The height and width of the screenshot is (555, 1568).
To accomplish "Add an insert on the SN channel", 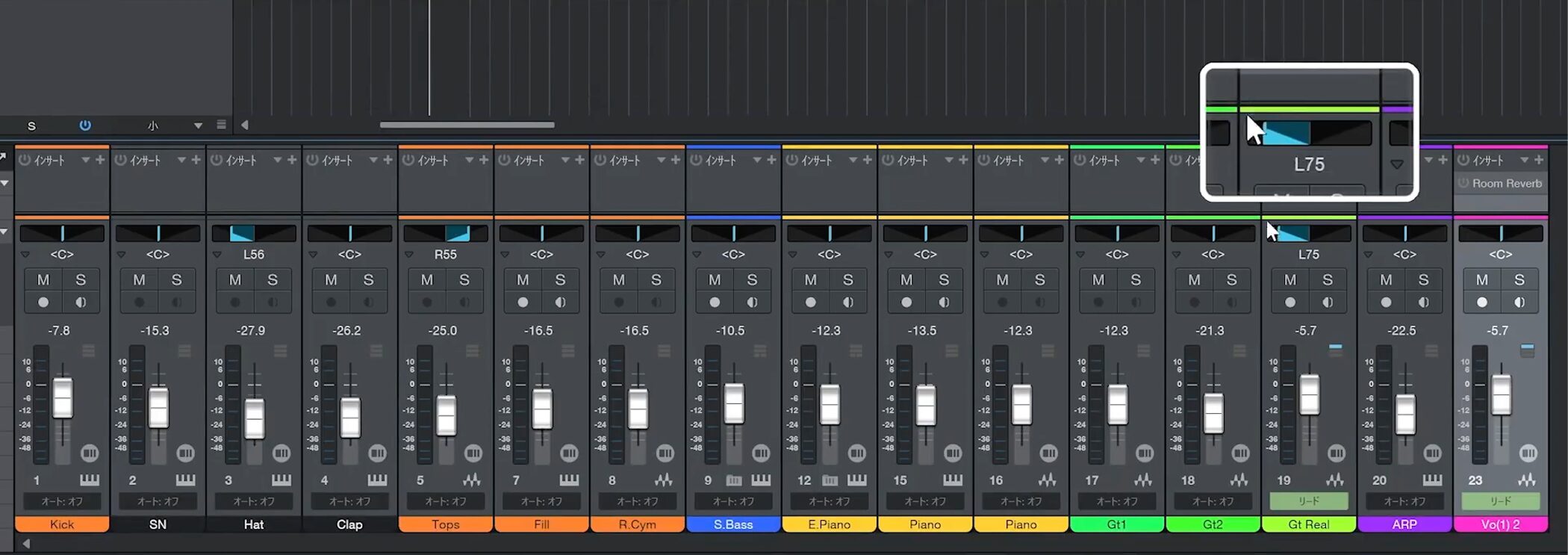I will point(196,160).
